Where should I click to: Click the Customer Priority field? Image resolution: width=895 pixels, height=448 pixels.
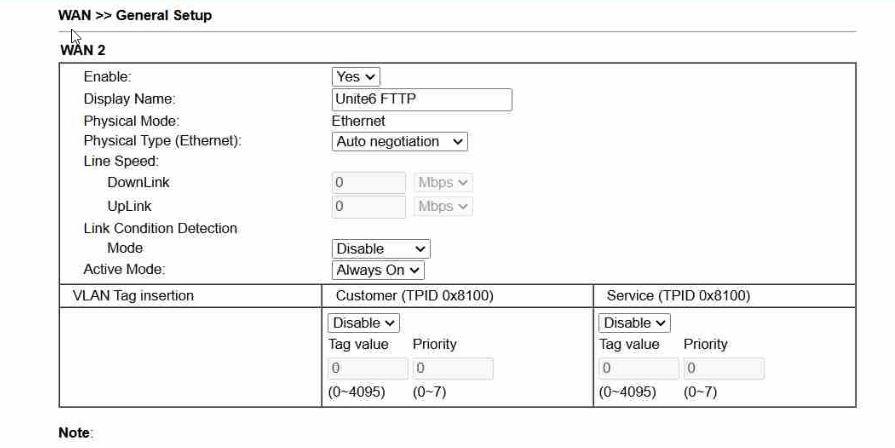coord(452,368)
